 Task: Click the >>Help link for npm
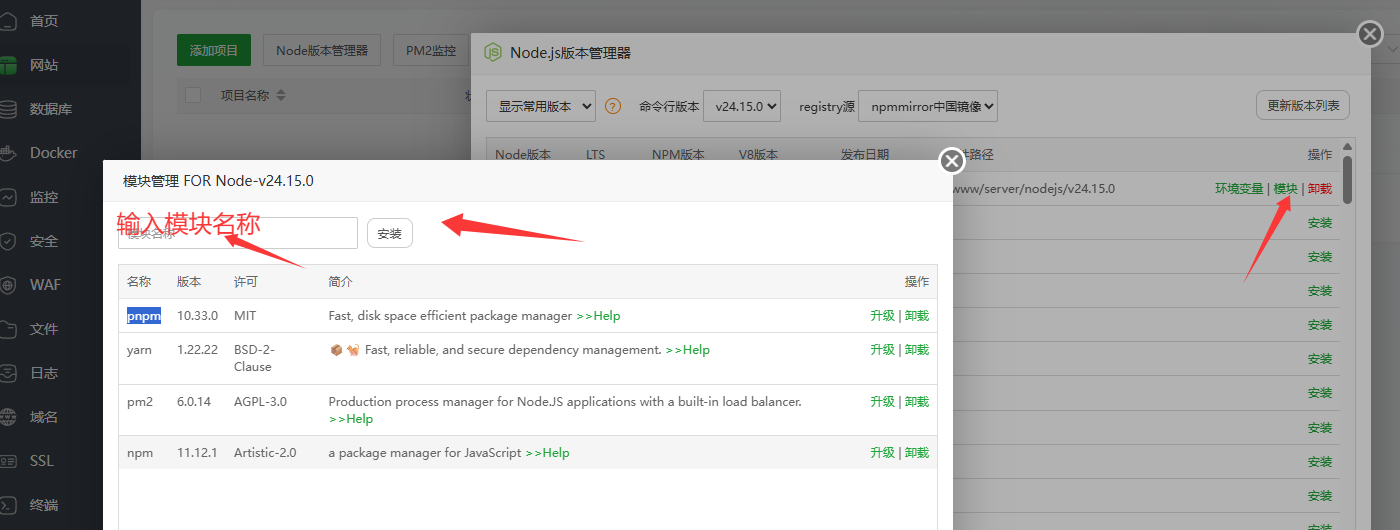click(x=547, y=453)
